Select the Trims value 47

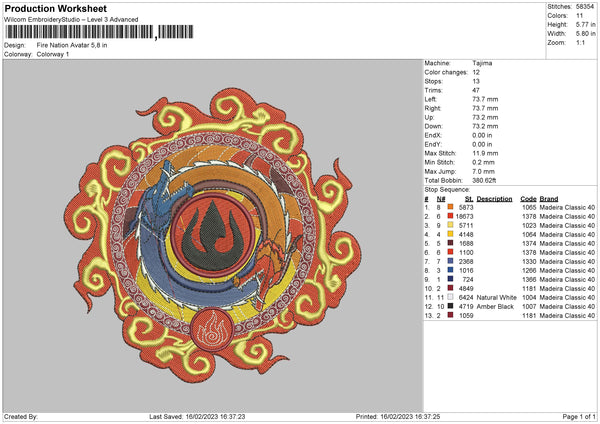click(x=476, y=90)
